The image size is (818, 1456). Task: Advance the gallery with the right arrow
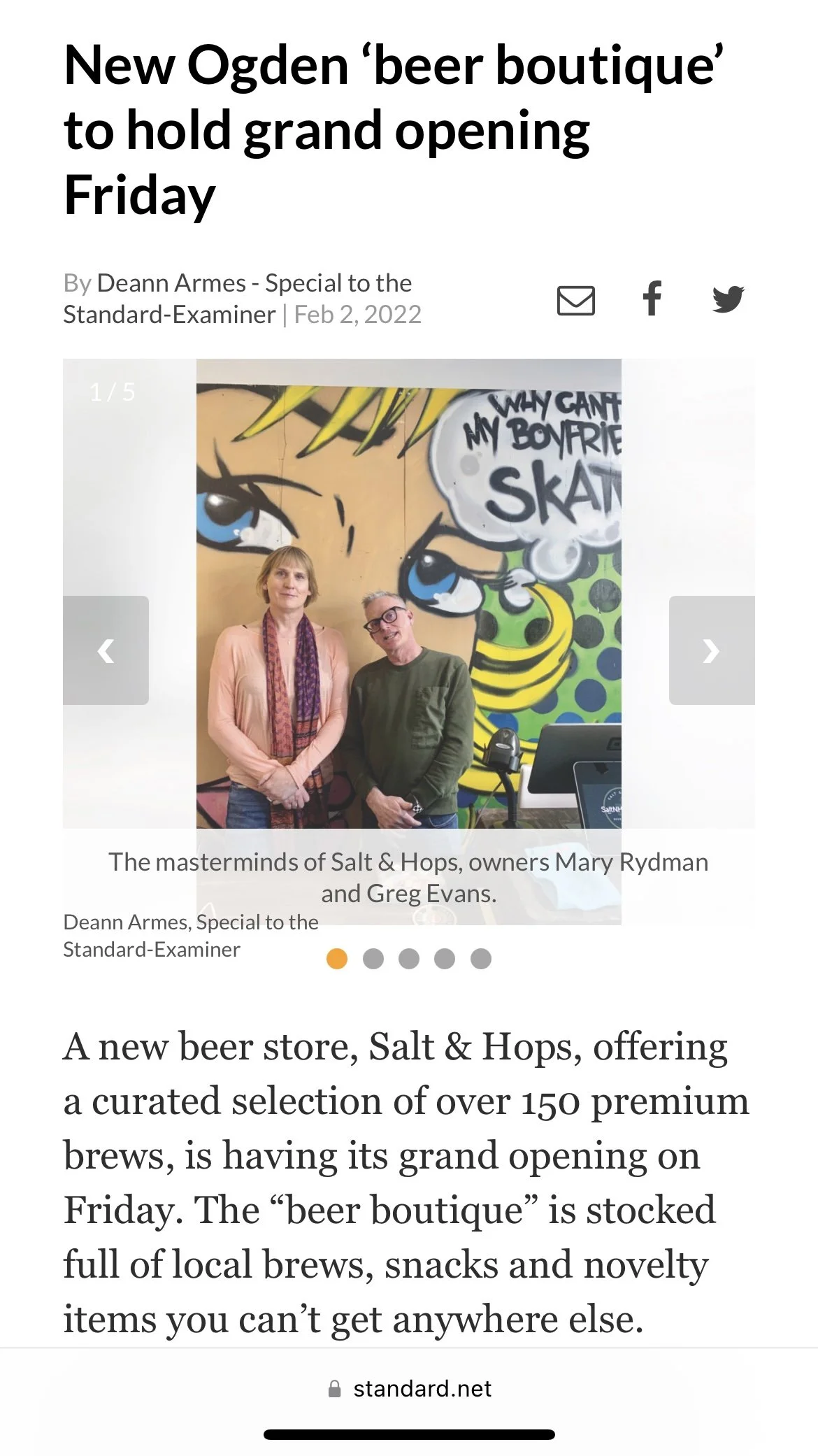pos(712,650)
